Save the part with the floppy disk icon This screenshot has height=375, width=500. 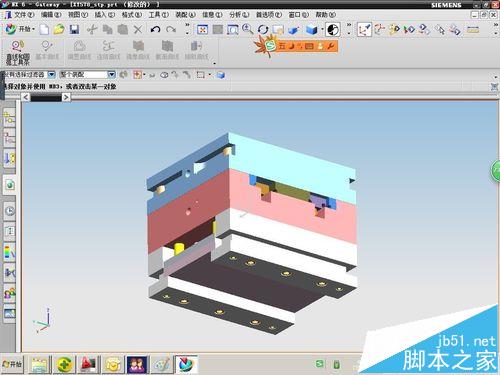[x=75, y=29]
